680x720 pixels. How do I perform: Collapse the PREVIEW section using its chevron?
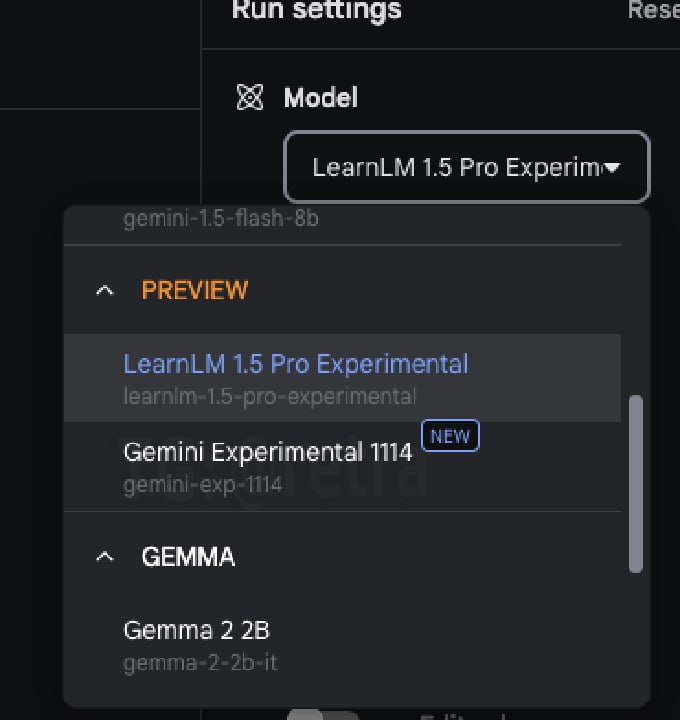coord(104,291)
